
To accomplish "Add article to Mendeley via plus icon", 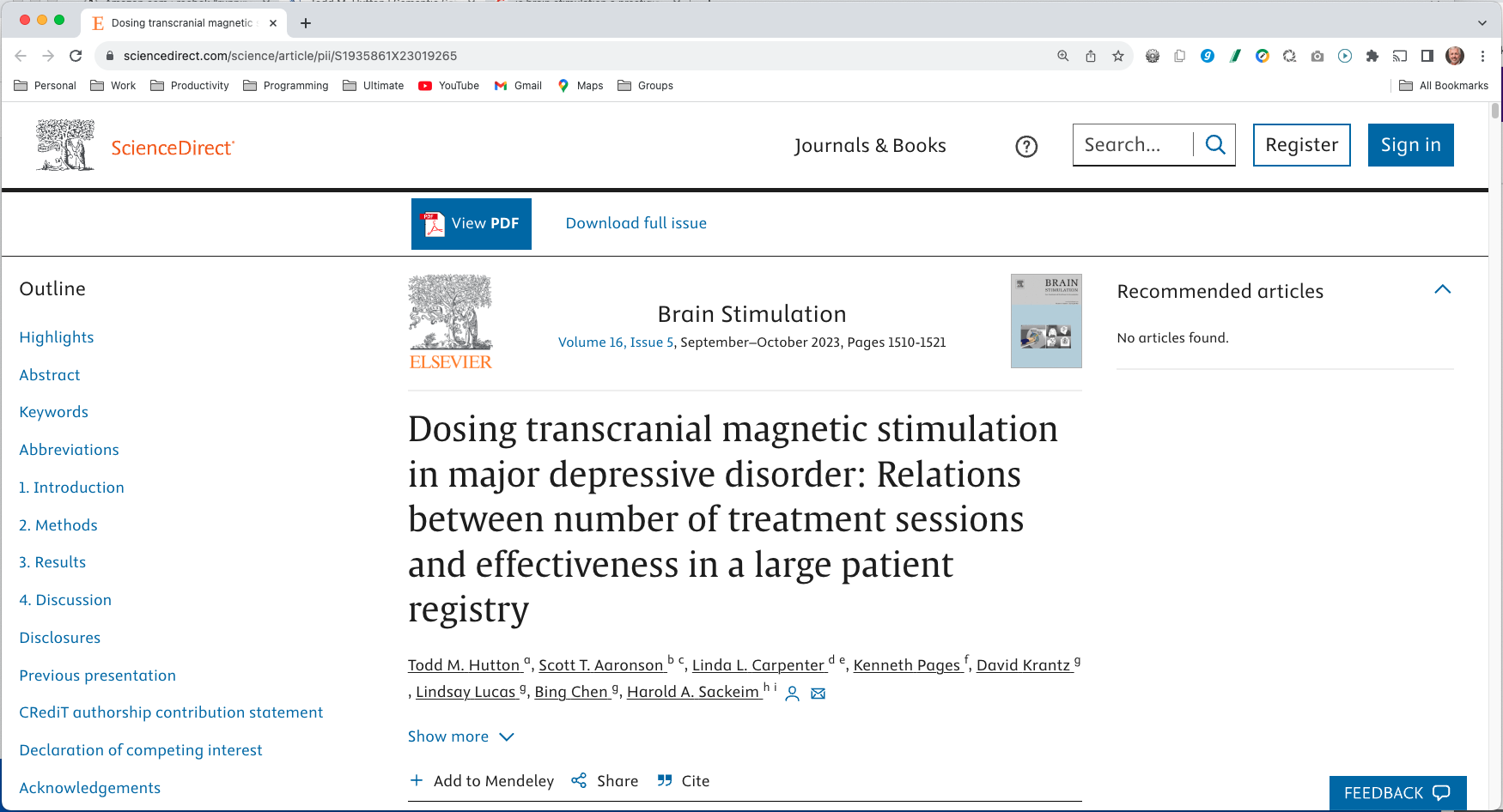I will pos(417,780).
